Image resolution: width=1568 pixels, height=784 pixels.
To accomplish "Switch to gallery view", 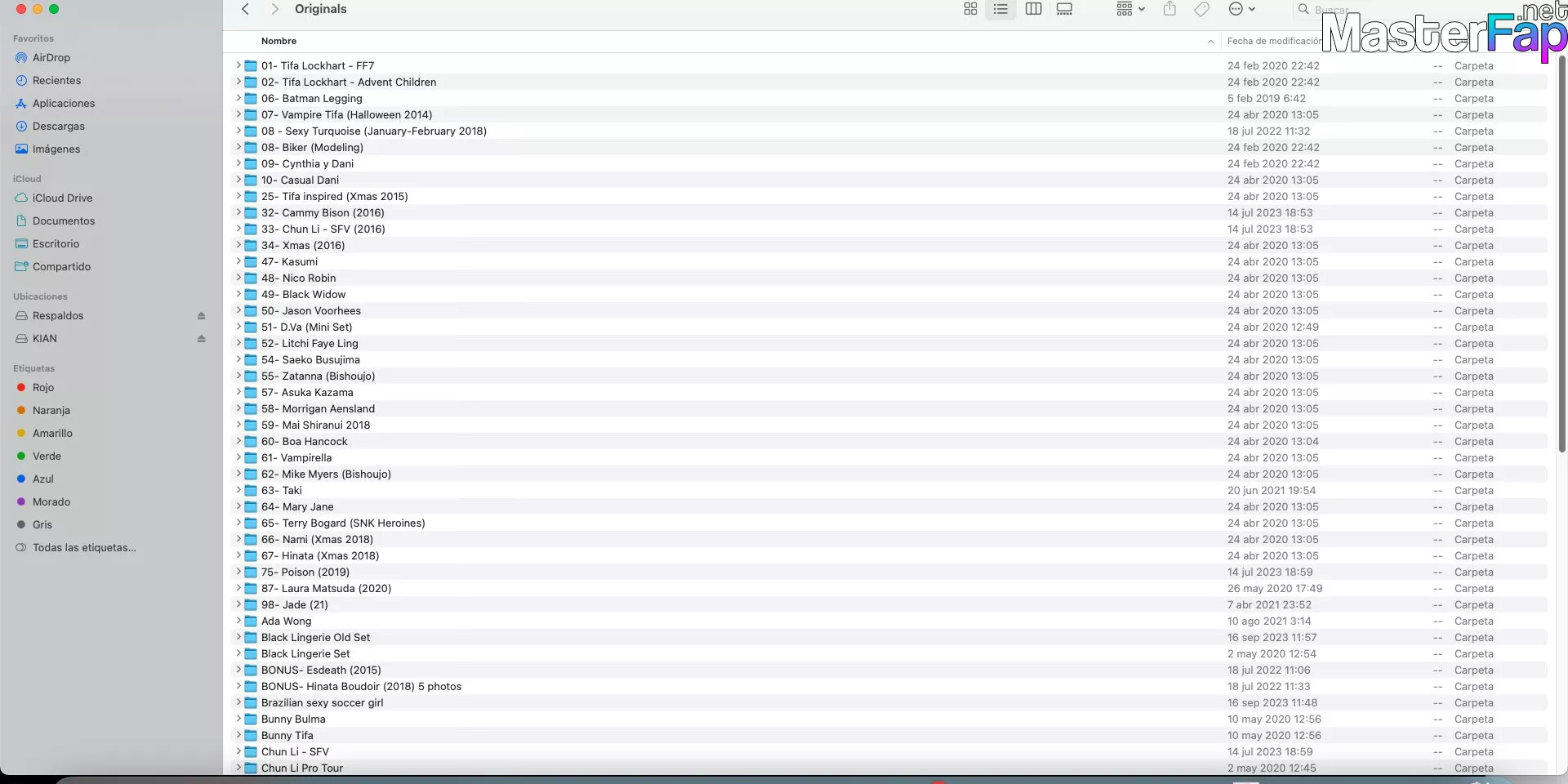I will tap(1064, 9).
